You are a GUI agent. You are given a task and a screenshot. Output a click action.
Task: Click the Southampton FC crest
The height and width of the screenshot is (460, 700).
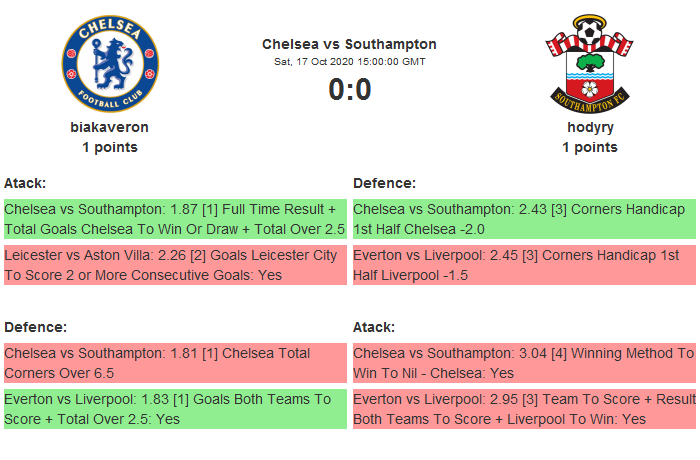click(x=589, y=63)
